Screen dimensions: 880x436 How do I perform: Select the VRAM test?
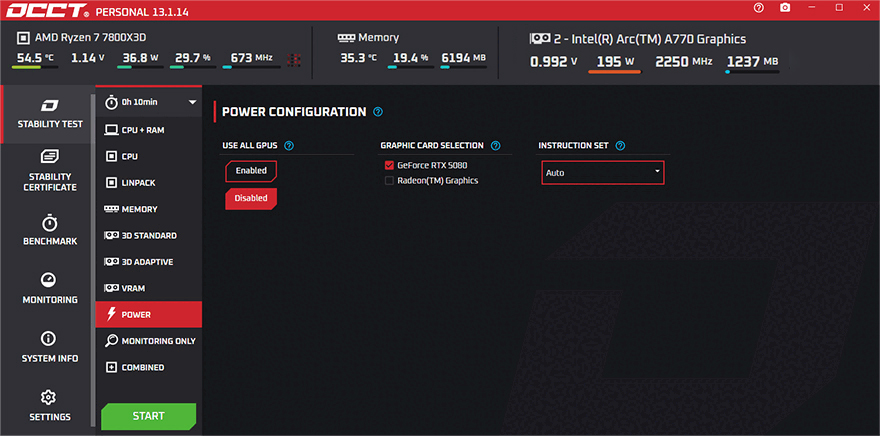click(x=149, y=288)
